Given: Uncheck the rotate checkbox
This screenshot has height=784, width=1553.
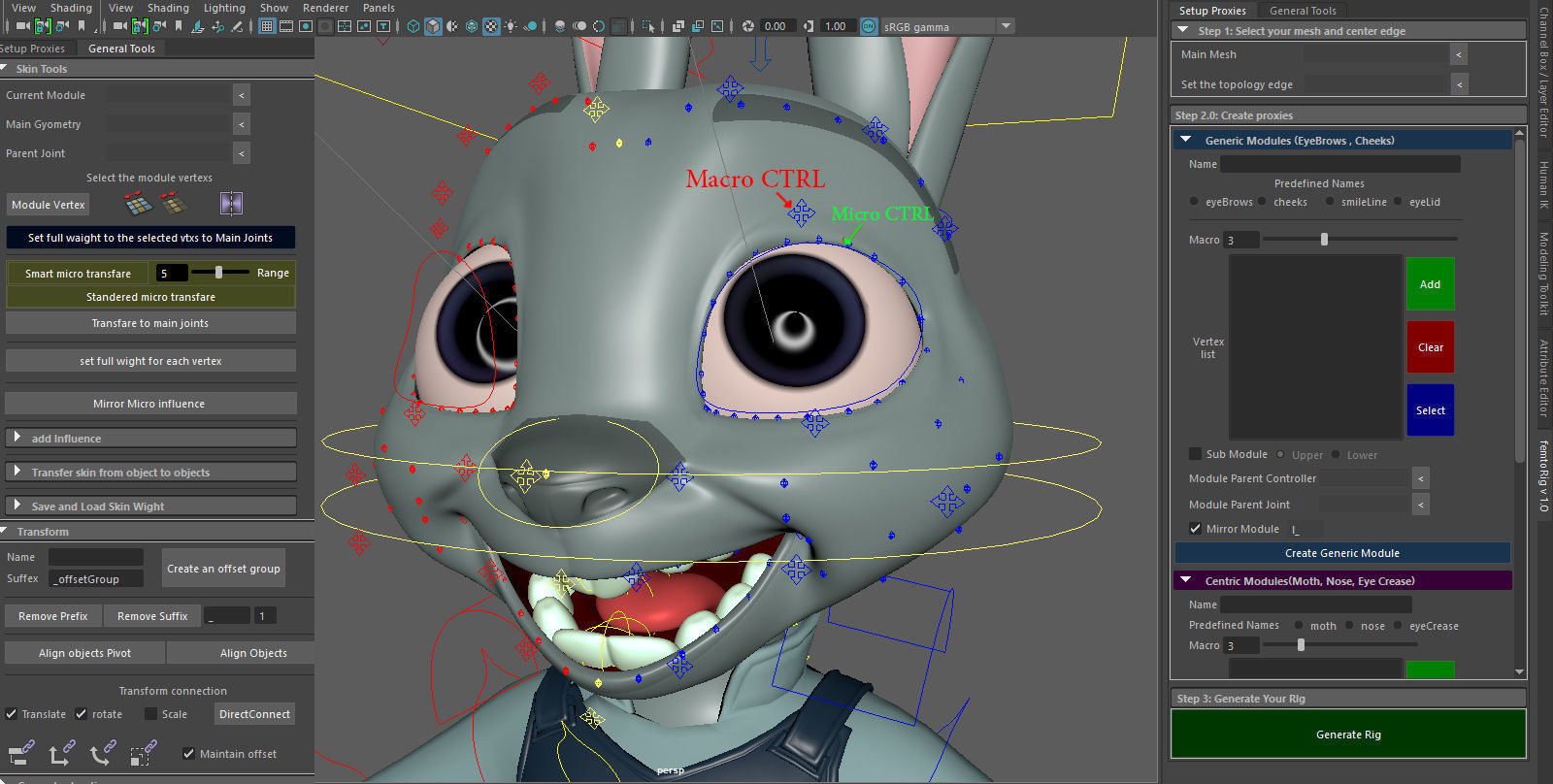Looking at the screenshot, I should [81, 714].
